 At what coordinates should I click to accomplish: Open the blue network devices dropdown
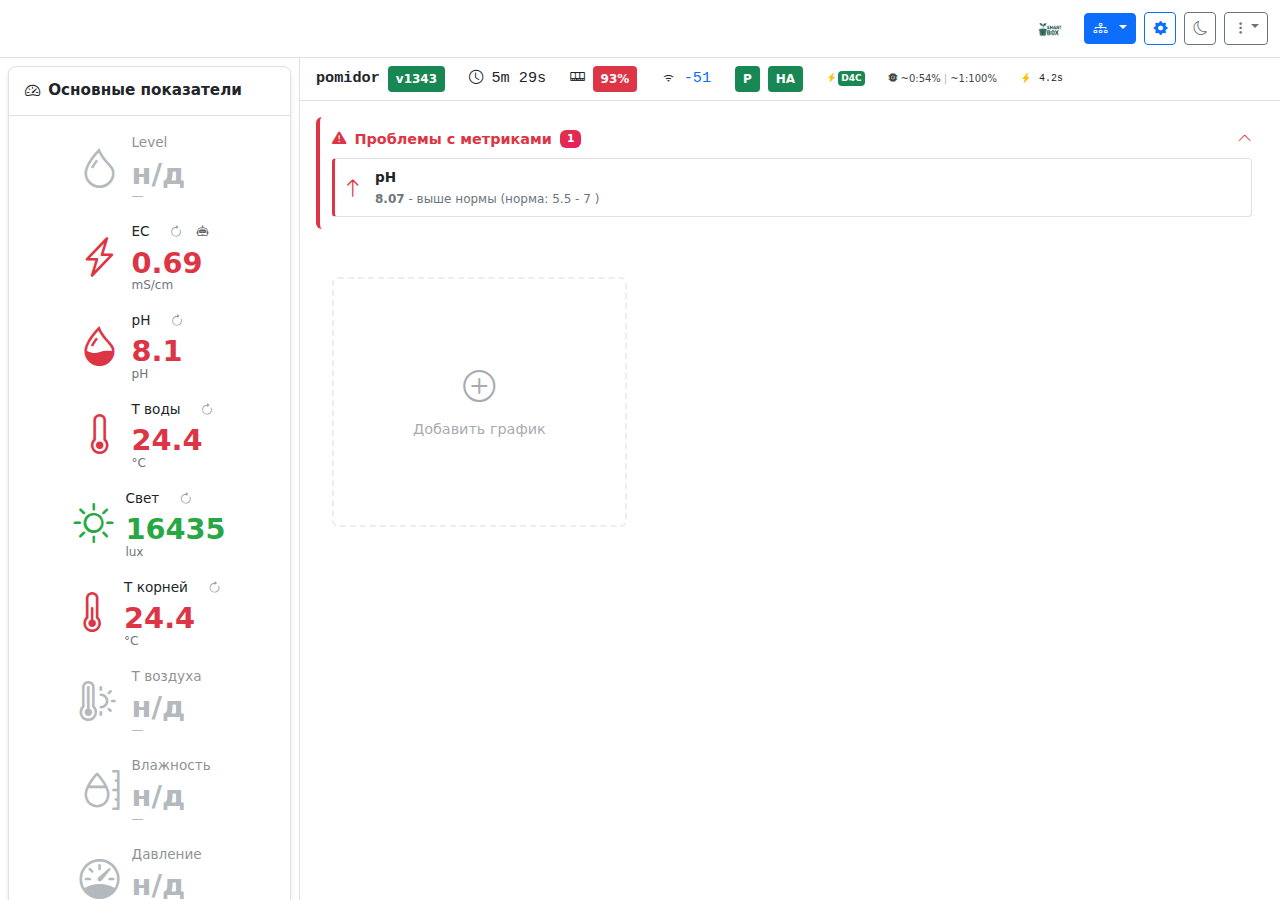pos(1110,28)
